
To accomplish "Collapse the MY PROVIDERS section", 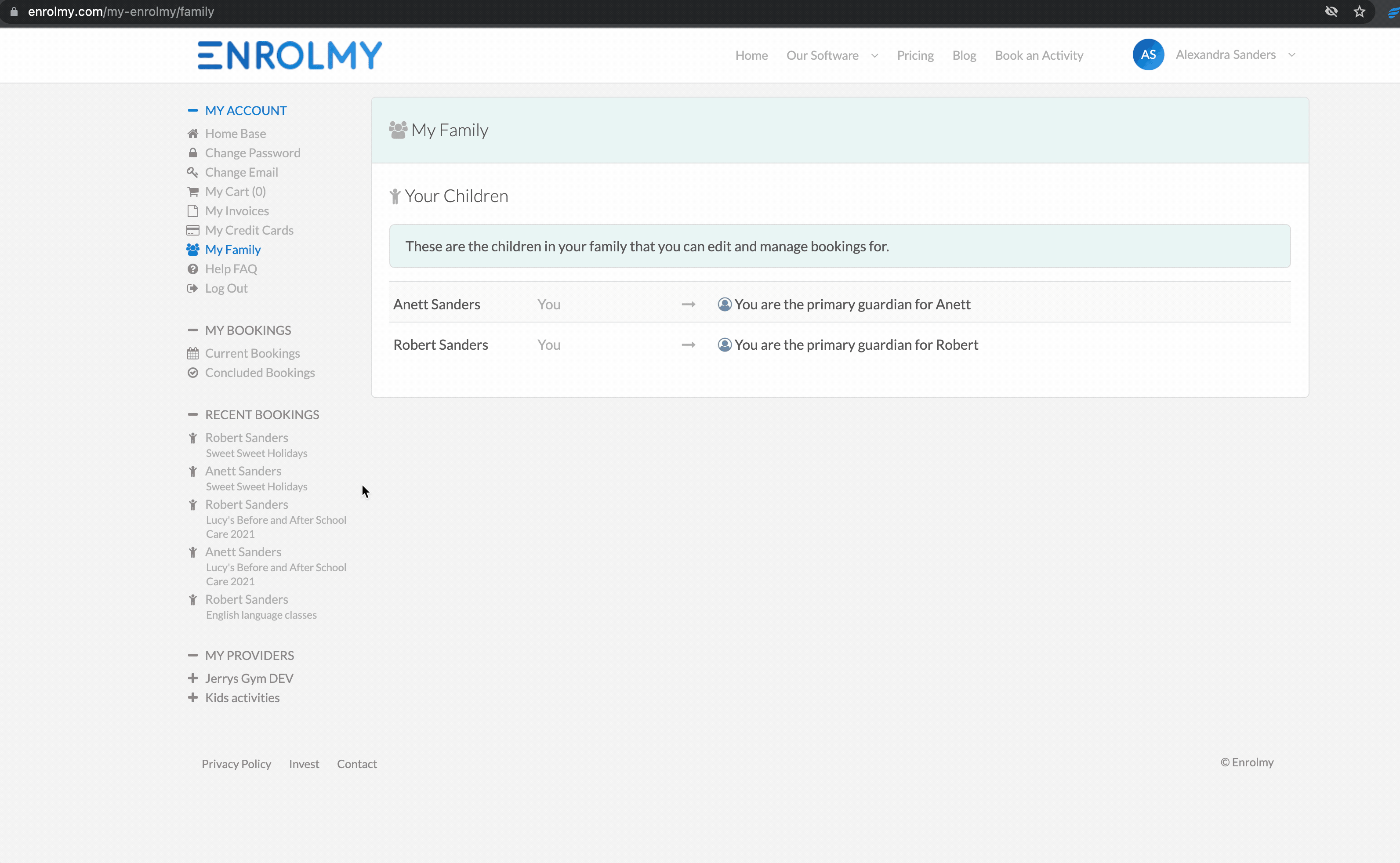I will point(193,656).
